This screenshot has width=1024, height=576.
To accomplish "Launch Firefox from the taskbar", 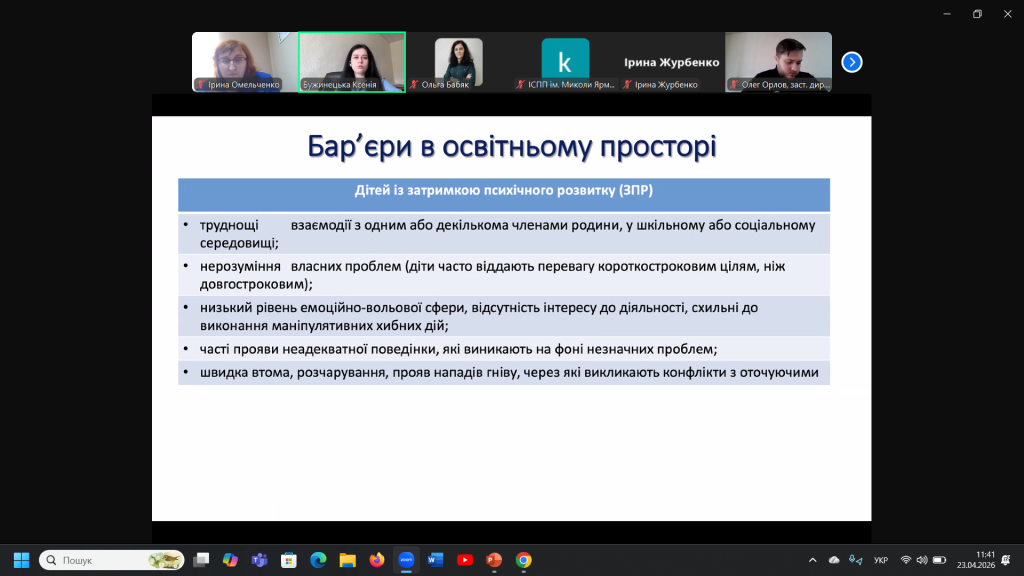I will [377, 560].
